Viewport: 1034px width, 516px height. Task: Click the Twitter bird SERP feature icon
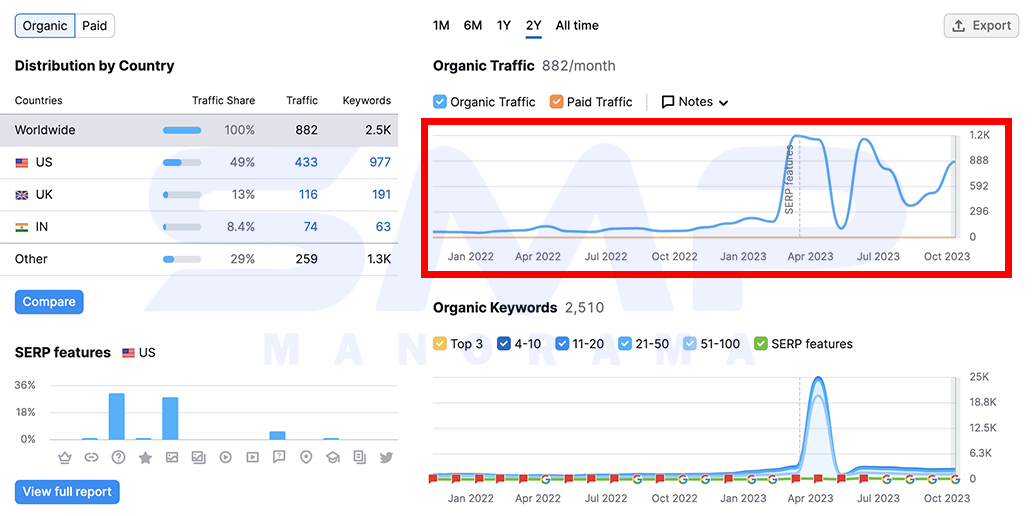pyautogui.click(x=386, y=457)
